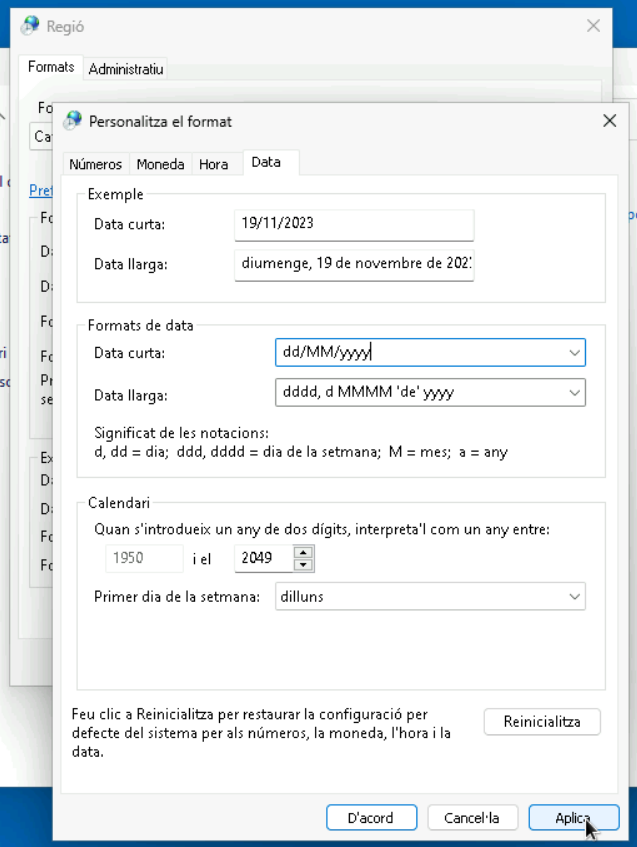The image size is (637, 847).
Task: Click the 2049 year input field
Action: [264, 559]
